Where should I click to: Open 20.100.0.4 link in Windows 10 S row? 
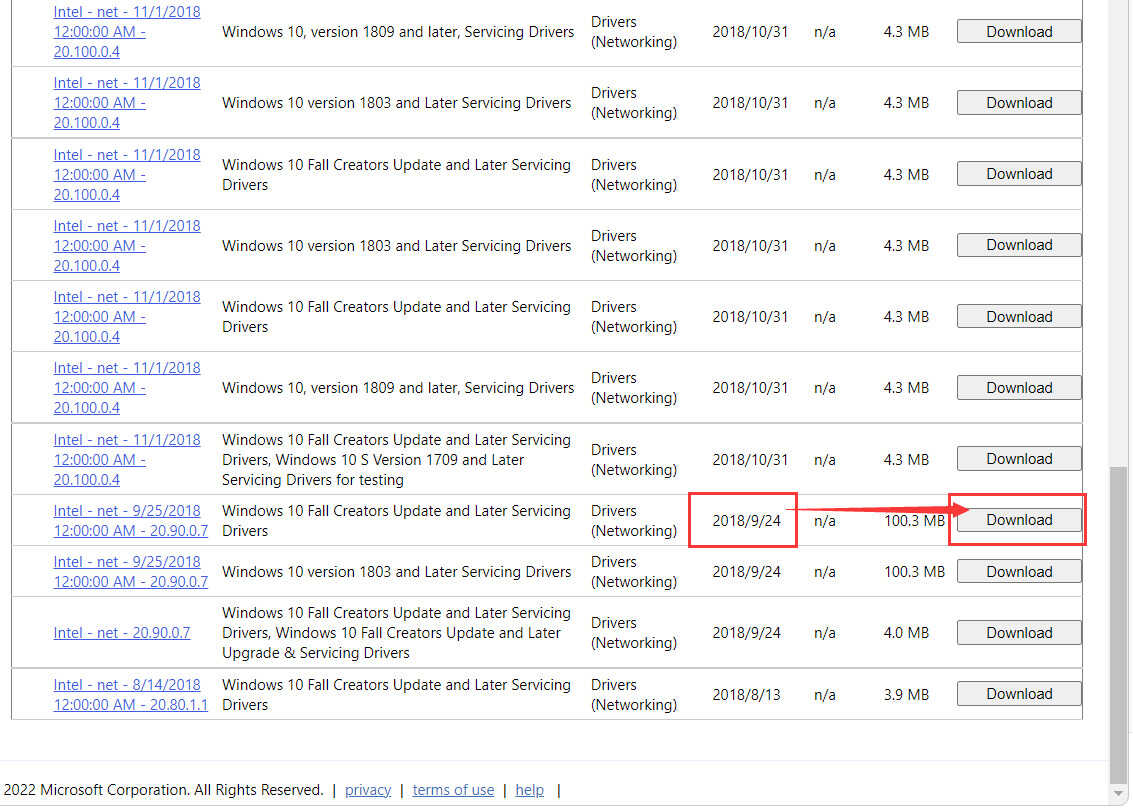126,460
